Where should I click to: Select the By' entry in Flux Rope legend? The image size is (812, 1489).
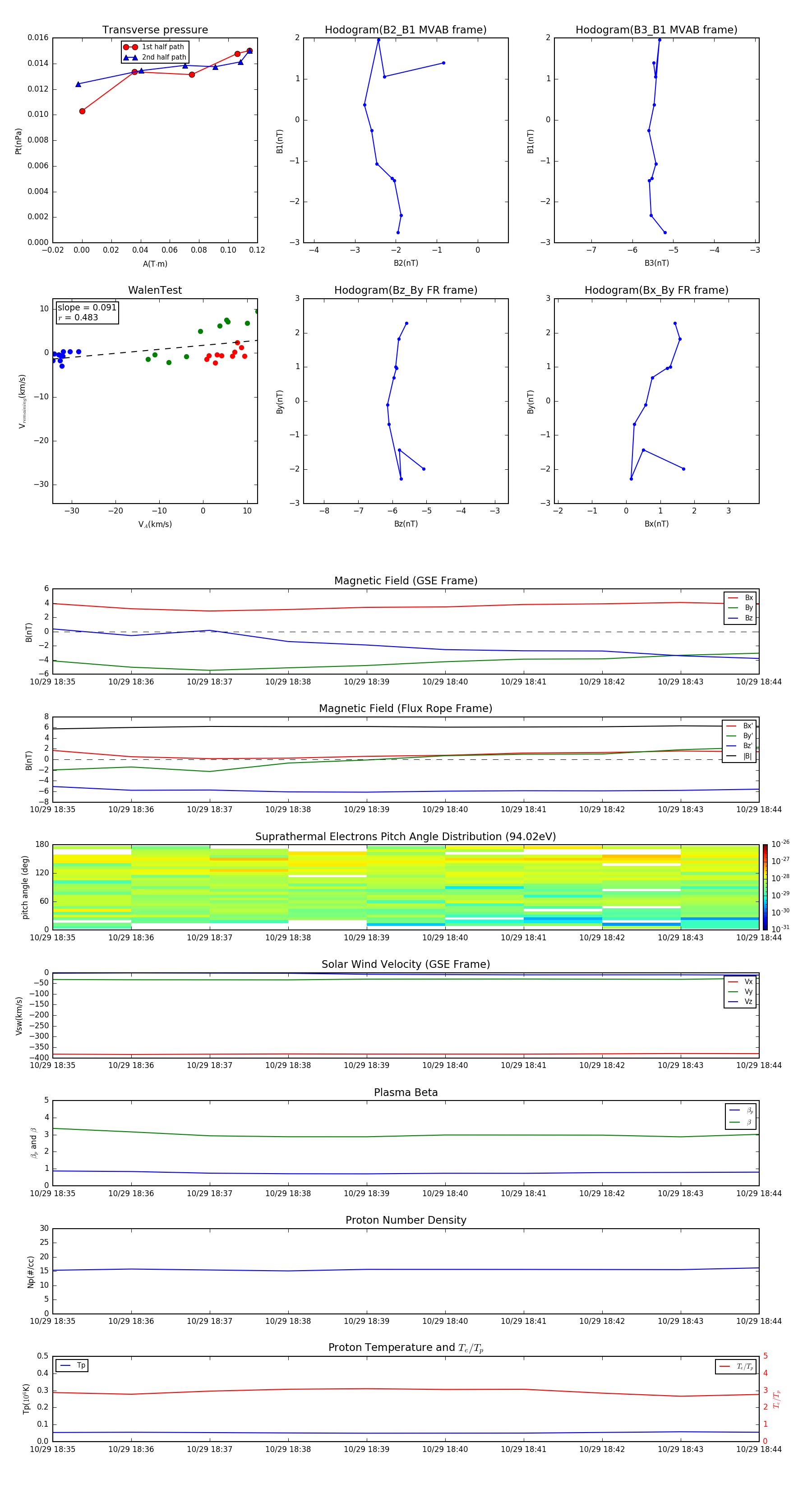click(x=739, y=736)
